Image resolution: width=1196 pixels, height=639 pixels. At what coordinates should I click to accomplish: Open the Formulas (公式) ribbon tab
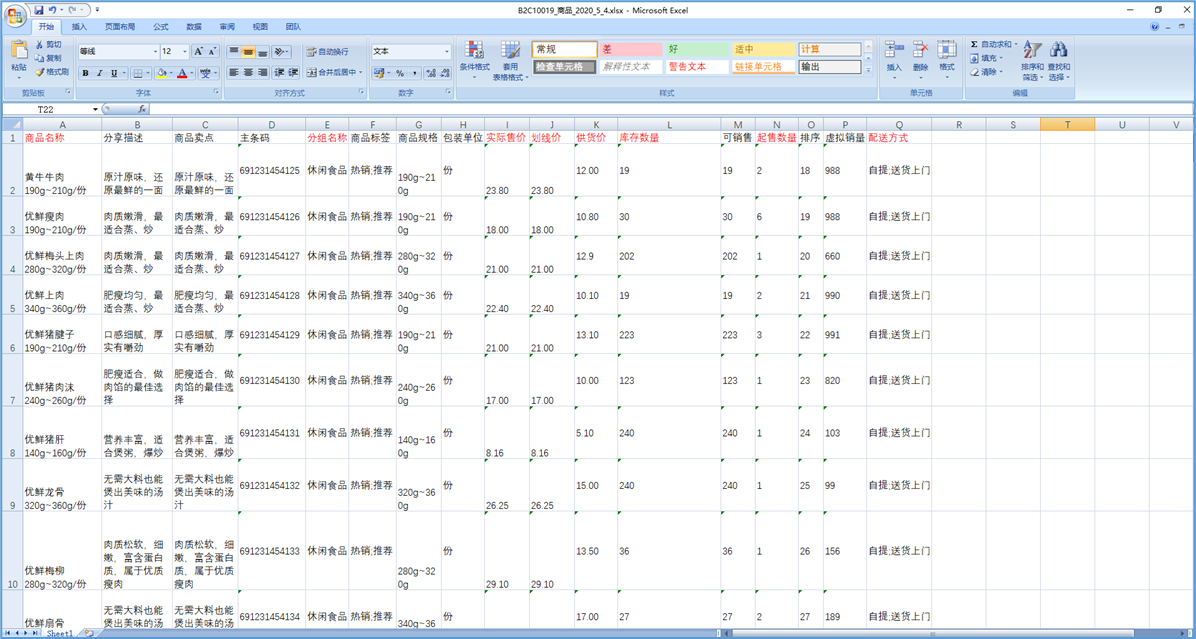coord(160,27)
